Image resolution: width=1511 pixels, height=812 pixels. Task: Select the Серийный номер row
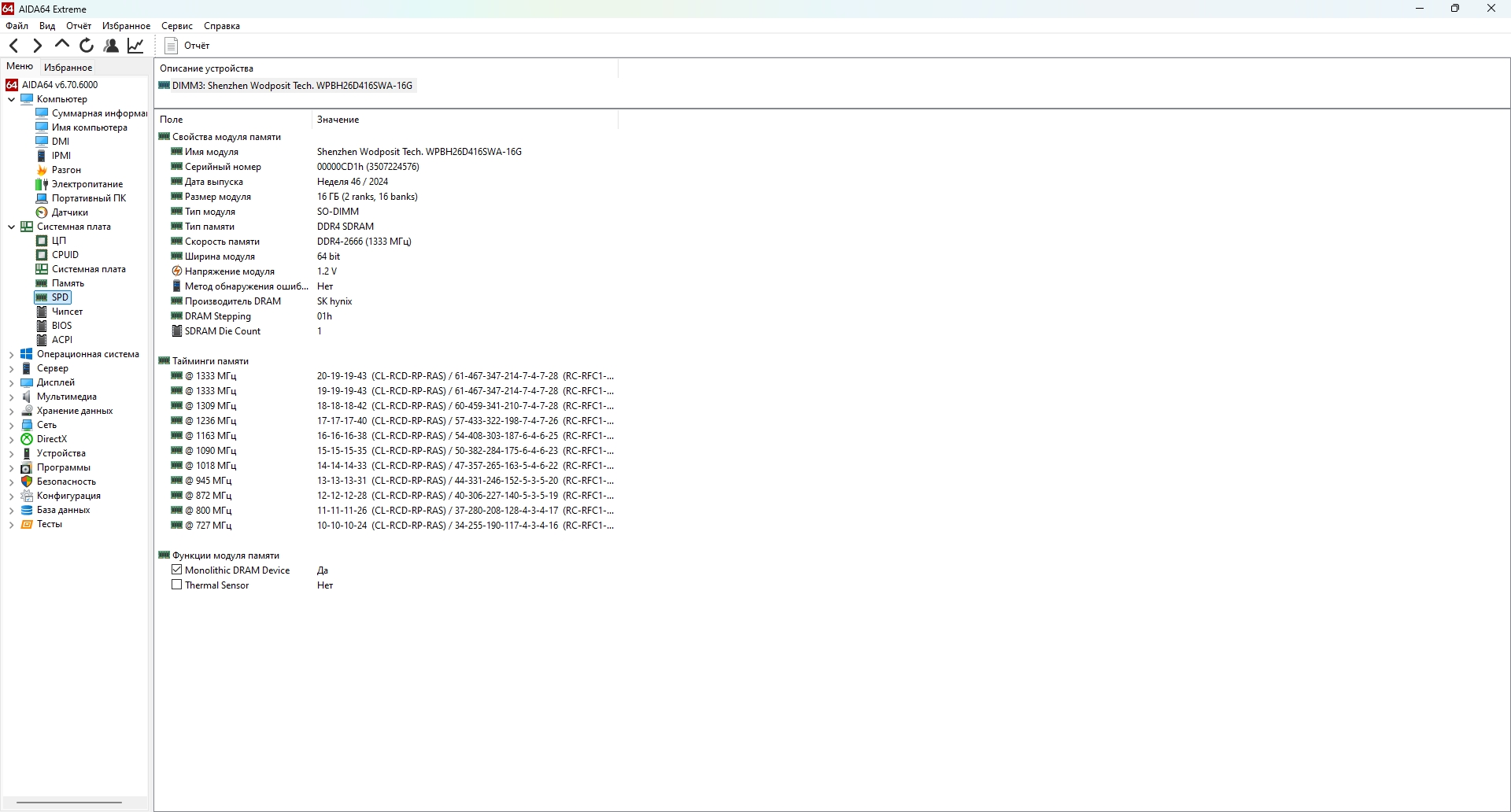386,167
